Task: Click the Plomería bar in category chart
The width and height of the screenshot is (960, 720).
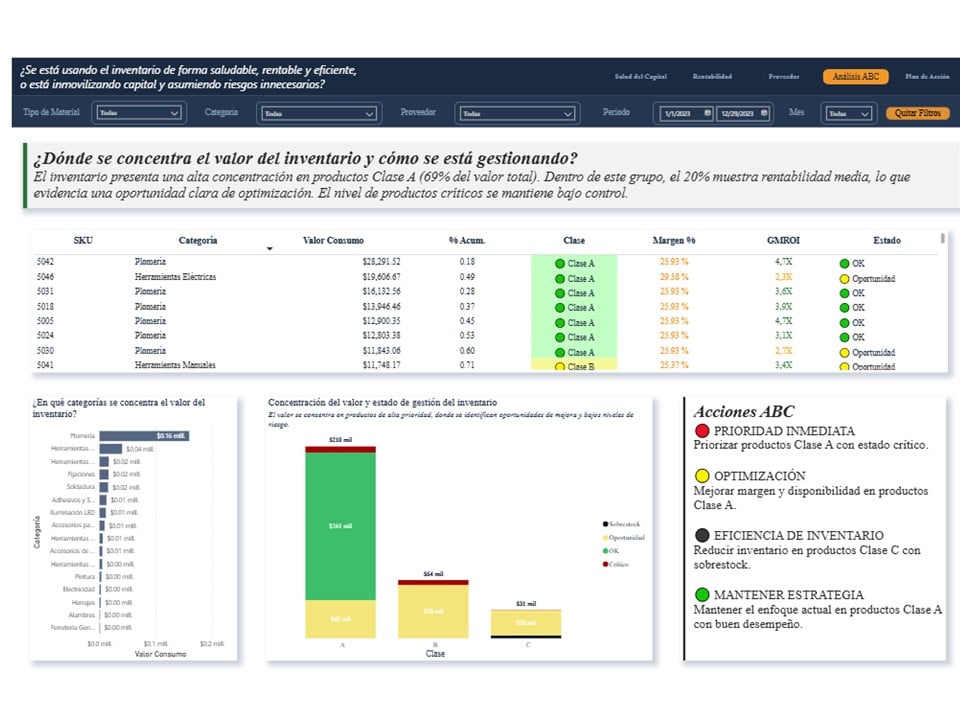Action: 144,436
